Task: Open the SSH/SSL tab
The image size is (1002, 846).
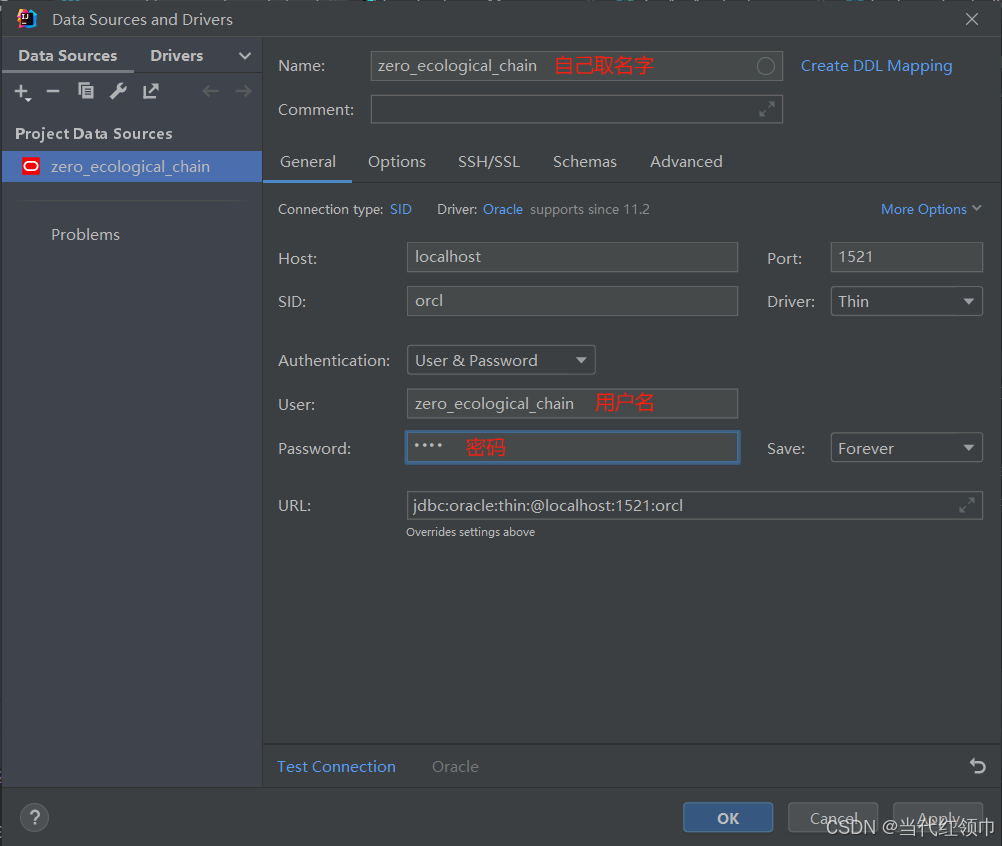Action: [x=489, y=162]
